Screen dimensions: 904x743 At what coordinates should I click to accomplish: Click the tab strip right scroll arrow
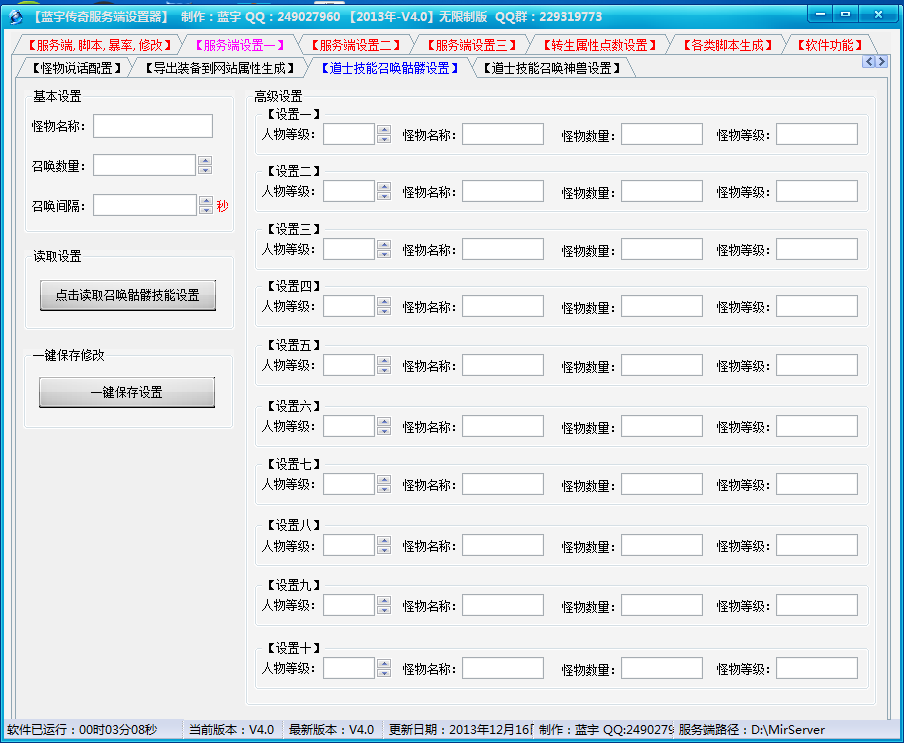(x=882, y=62)
